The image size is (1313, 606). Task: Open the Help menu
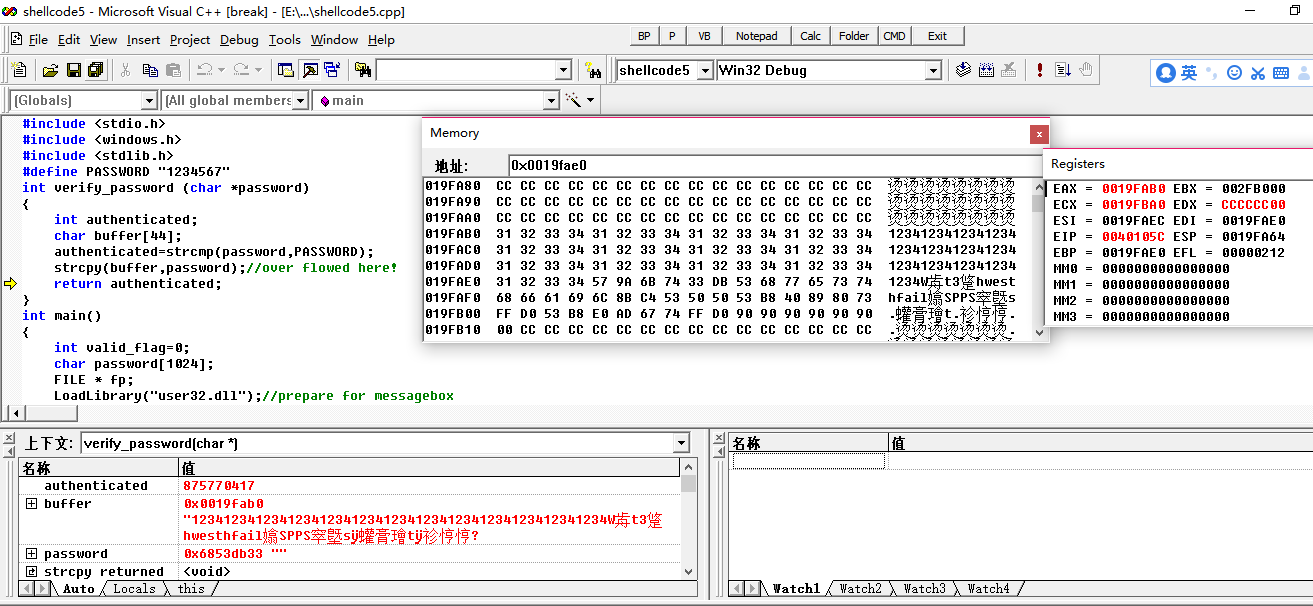tap(381, 40)
